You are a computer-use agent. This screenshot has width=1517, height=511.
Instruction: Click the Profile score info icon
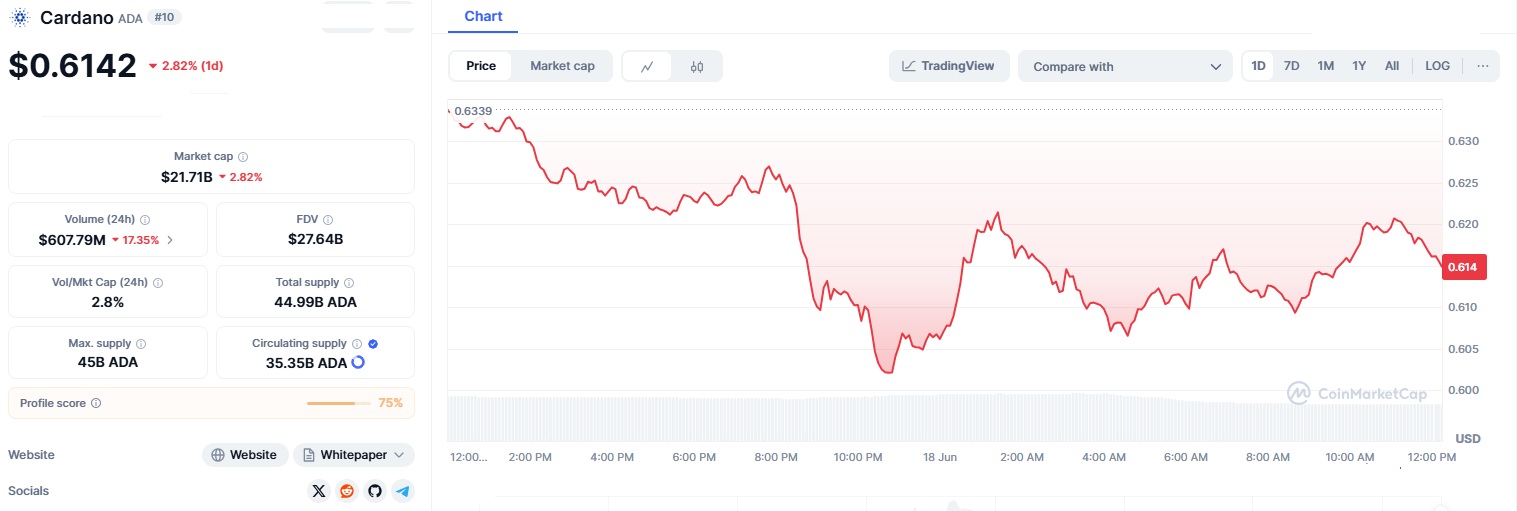click(96, 403)
